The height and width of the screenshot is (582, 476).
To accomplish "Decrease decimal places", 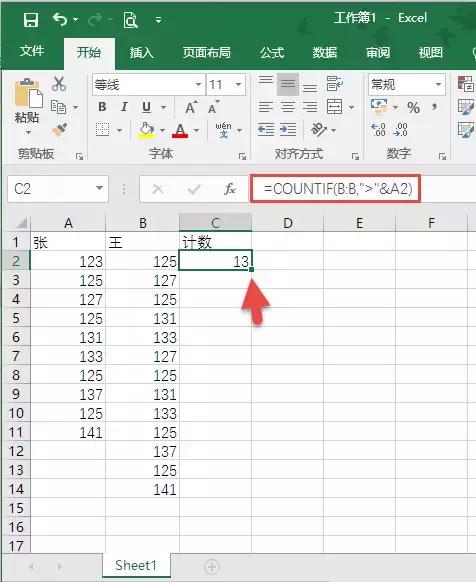I will [x=401, y=130].
